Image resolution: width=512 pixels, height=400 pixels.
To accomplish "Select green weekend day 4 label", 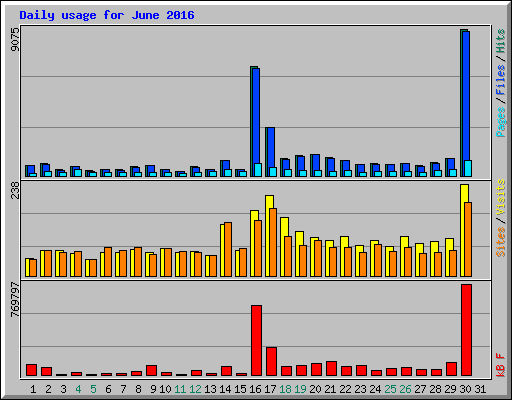I will point(78,389).
